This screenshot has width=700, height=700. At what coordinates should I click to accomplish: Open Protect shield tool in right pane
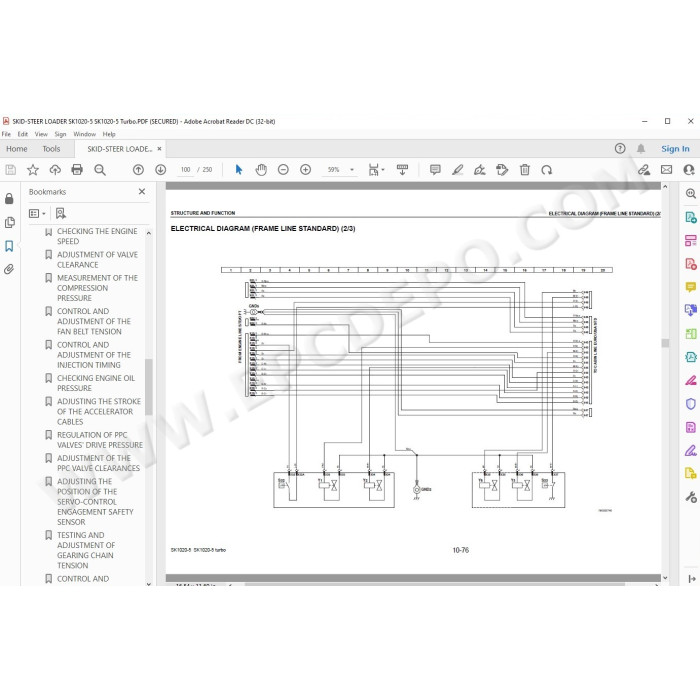(691, 404)
